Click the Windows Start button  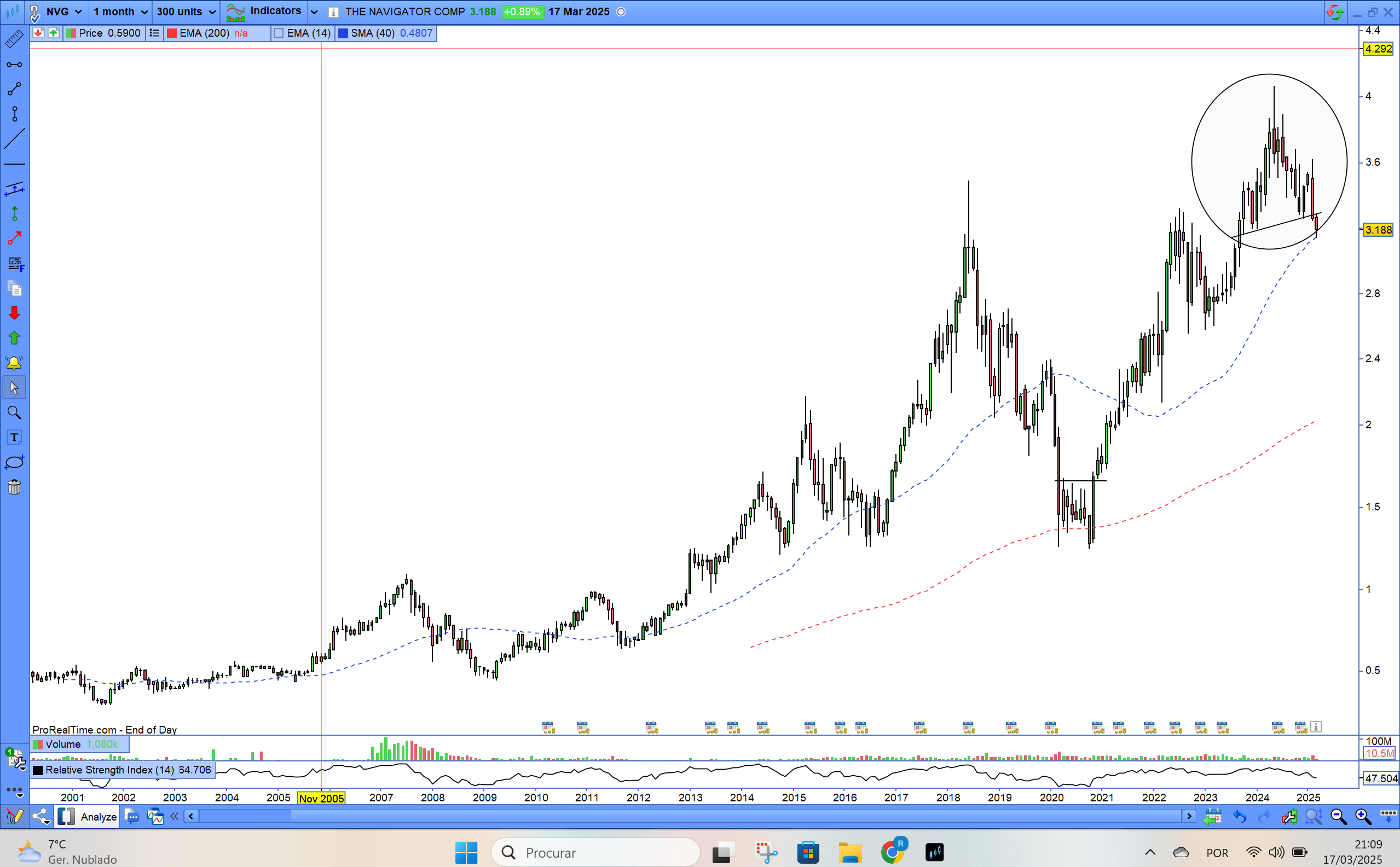pyautogui.click(x=466, y=853)
